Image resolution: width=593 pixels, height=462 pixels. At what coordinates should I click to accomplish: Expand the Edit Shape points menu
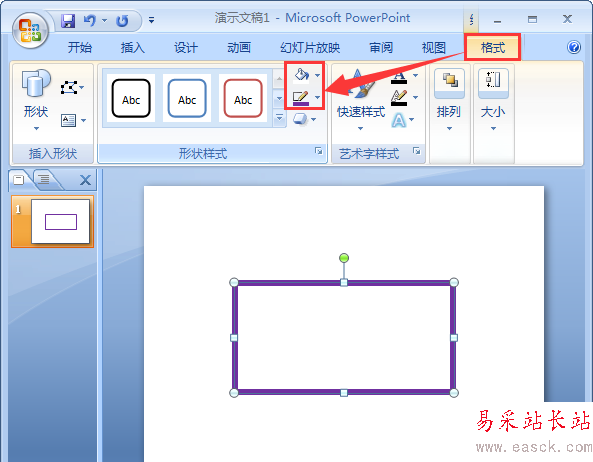click(x=72, y=88)
